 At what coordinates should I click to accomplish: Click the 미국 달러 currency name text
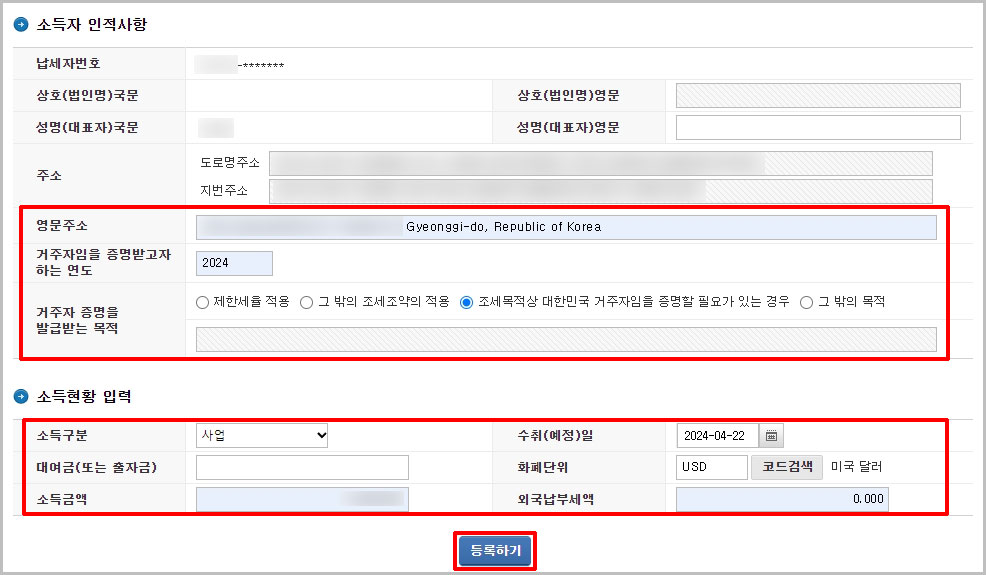pos(856,467)
